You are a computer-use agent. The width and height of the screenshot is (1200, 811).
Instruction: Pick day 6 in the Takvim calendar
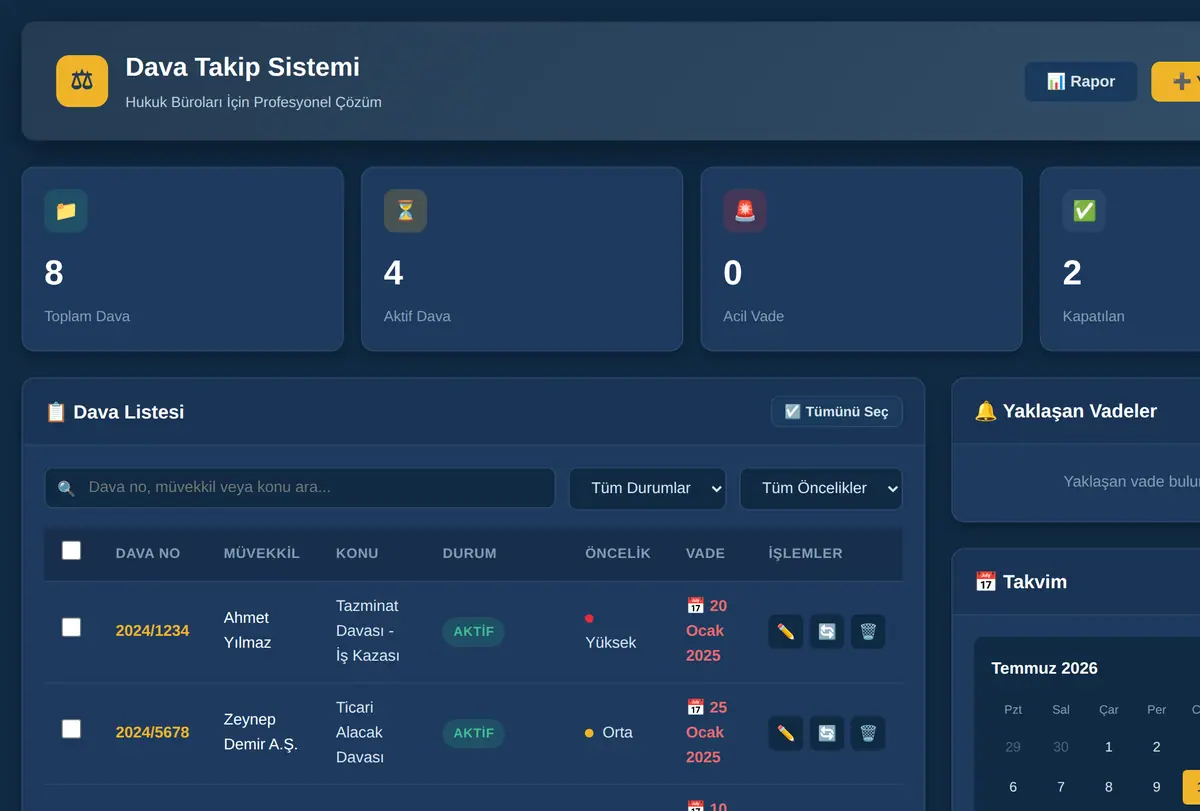tap(1013, 787)
